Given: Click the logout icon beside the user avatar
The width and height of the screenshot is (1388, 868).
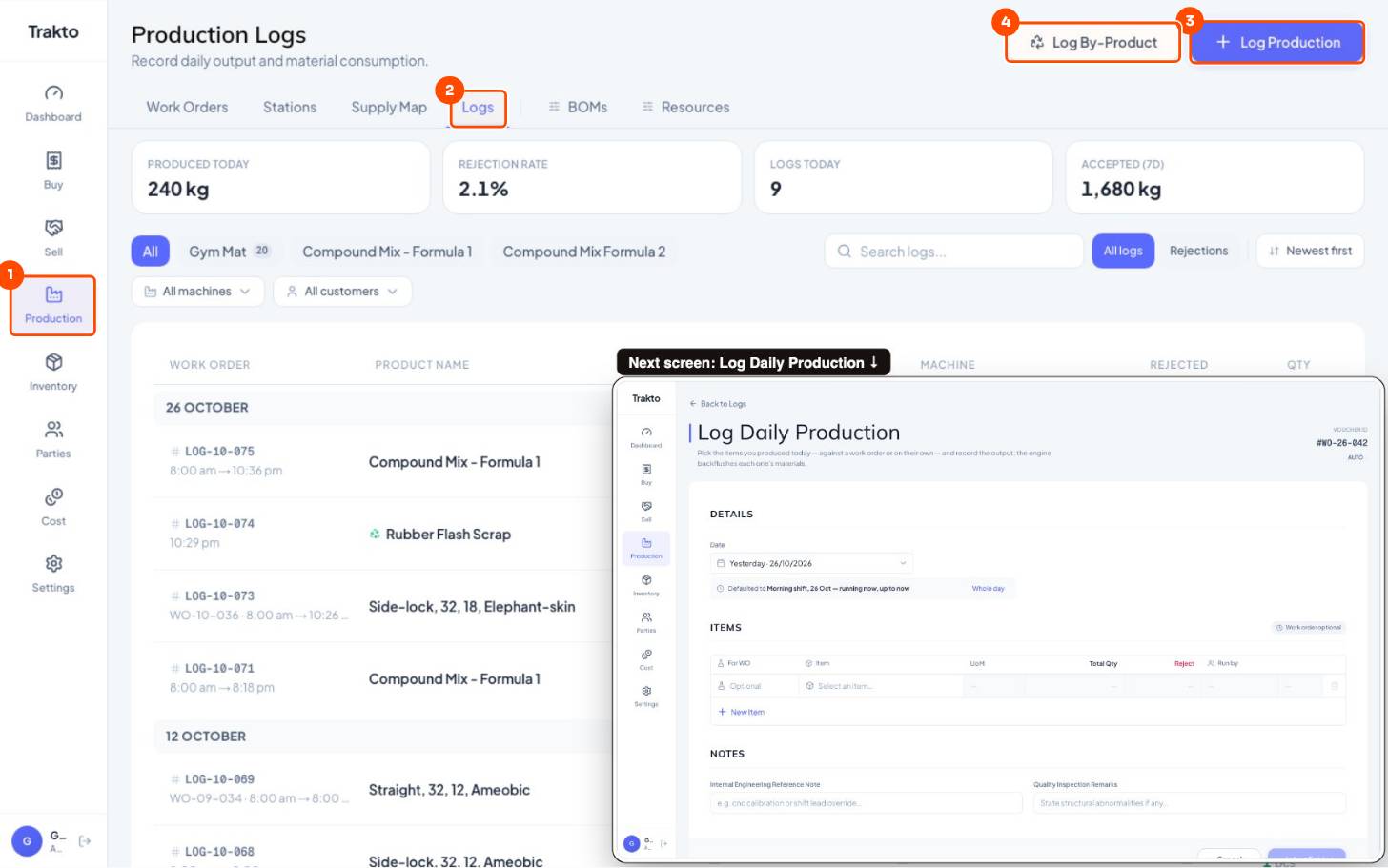Looking at the screenshot, I should [x=85, y=841].
